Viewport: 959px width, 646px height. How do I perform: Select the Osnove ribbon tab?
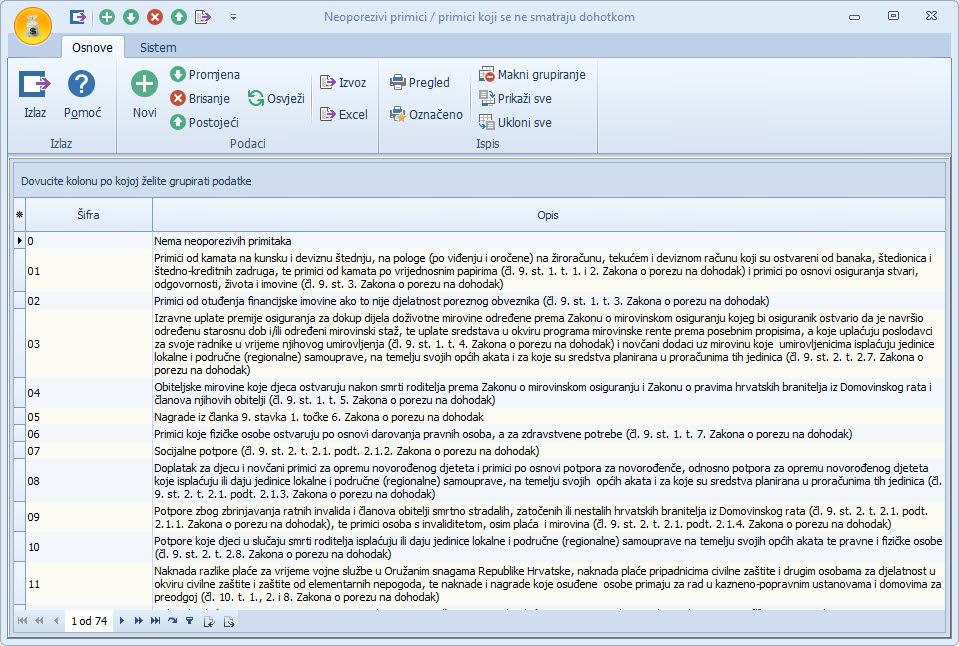[93, 47]
